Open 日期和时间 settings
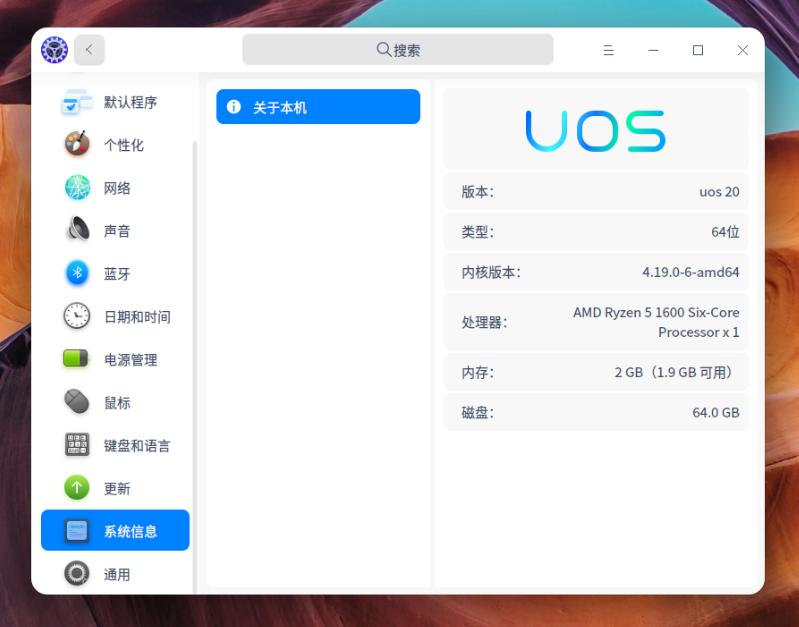 tap(115, 317)
